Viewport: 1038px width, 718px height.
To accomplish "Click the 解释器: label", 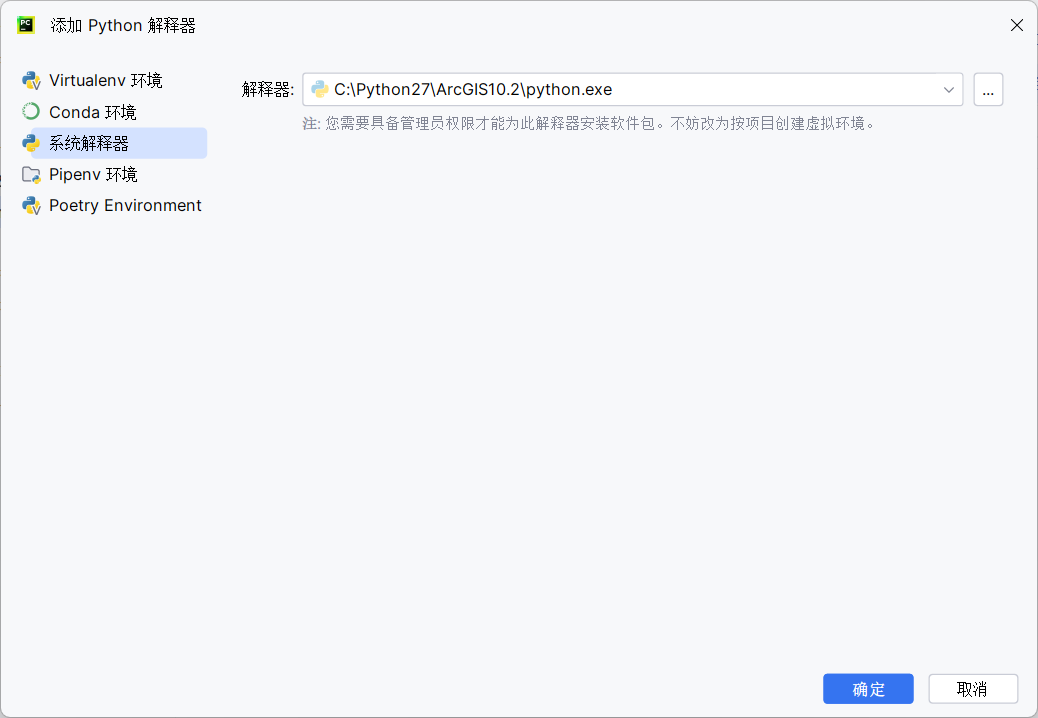I will (x=268, y=89).
